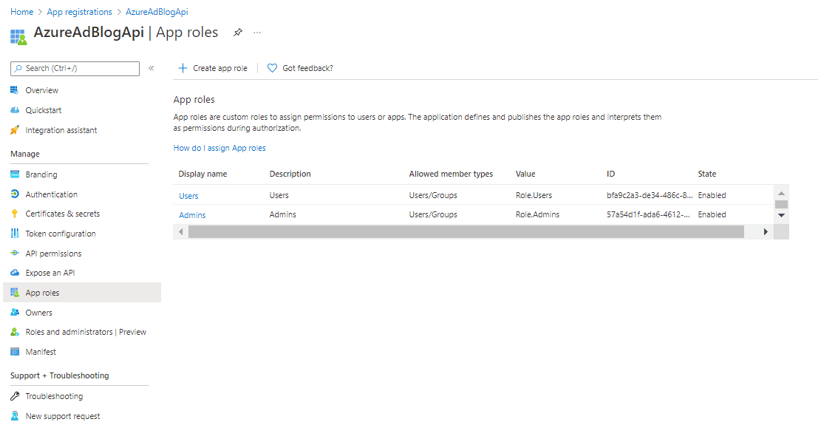Screen dimensions: 818x439
Task: Click the plus icon for Create app role
Action: (x=183, y=68)
